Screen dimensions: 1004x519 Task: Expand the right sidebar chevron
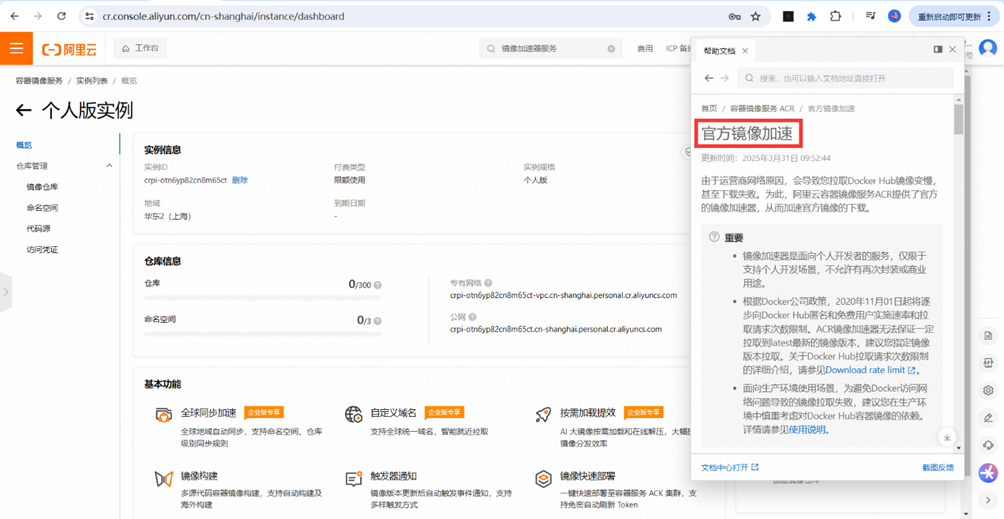coord(988,499)
